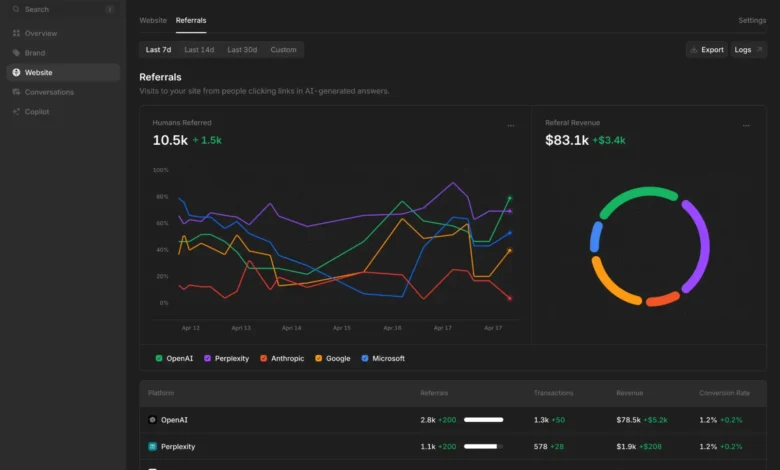Click the Brand tag icon in sidebar
Viewport: 780px width, 470px height.
[x=16, y=53]
